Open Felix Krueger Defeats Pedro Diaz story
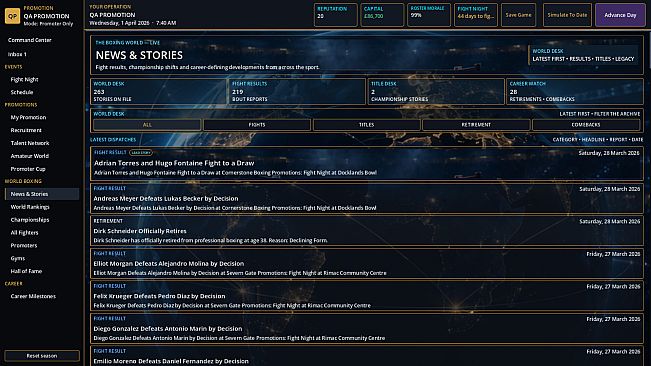The height and width of the screenshot is (366, 651). point(367,295)
